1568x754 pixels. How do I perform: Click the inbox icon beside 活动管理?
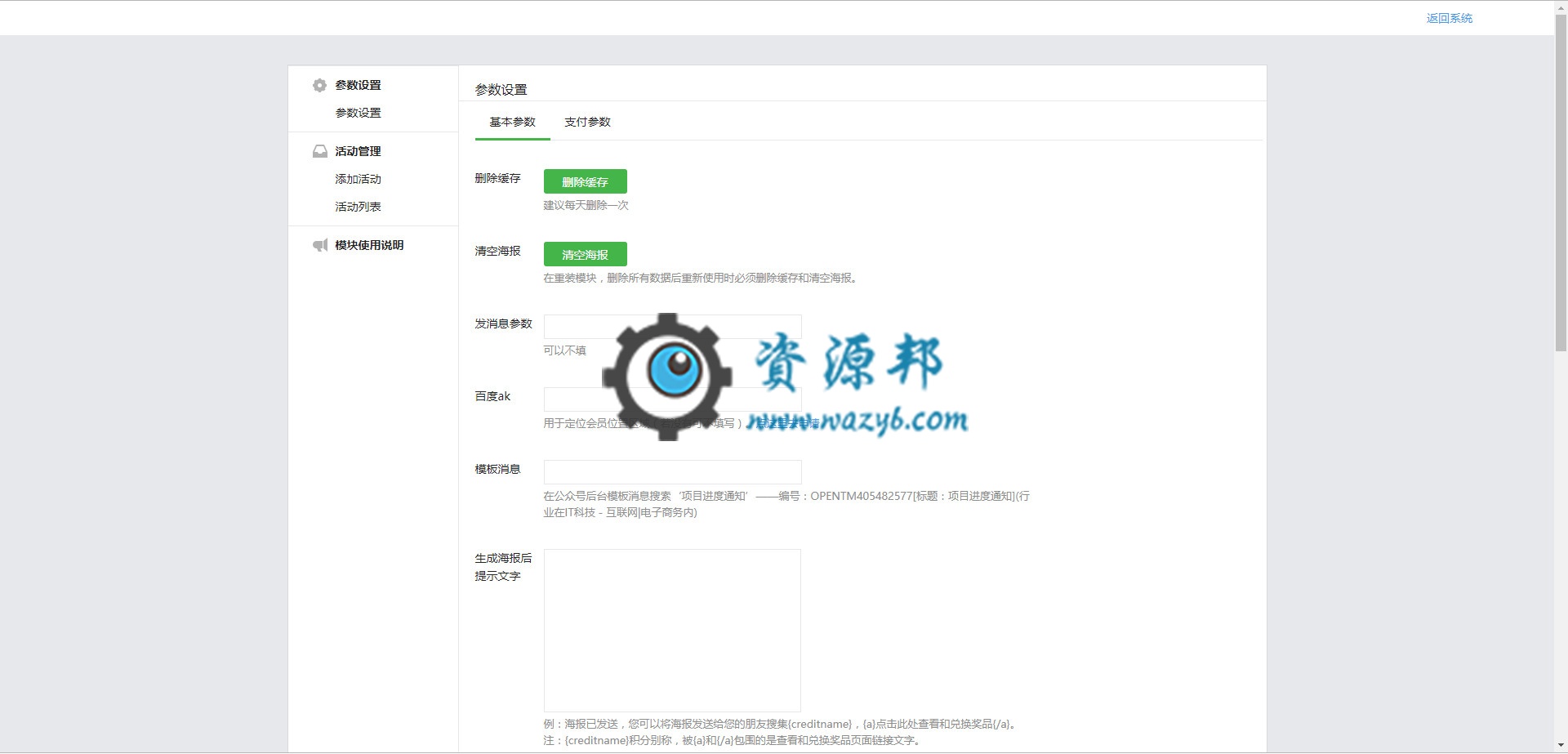[320, 151]
